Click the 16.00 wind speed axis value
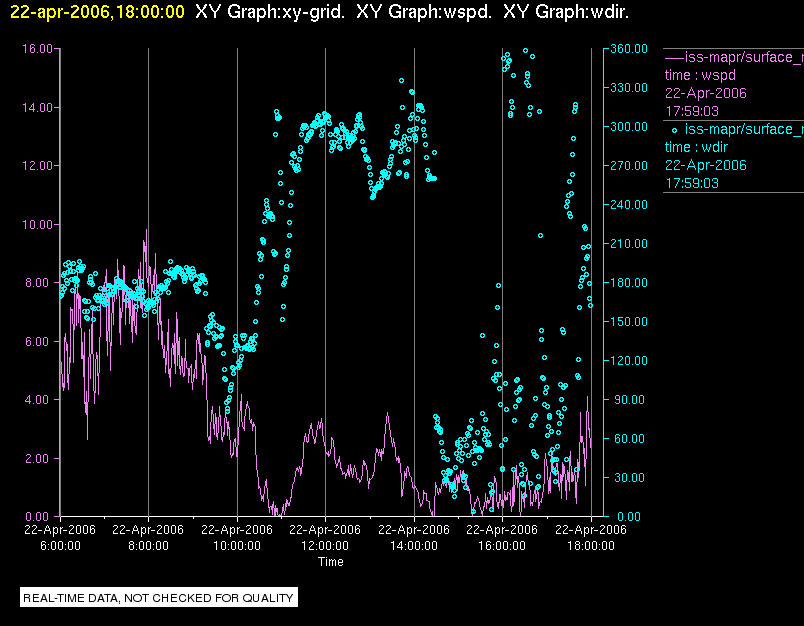 pos(37,49)
